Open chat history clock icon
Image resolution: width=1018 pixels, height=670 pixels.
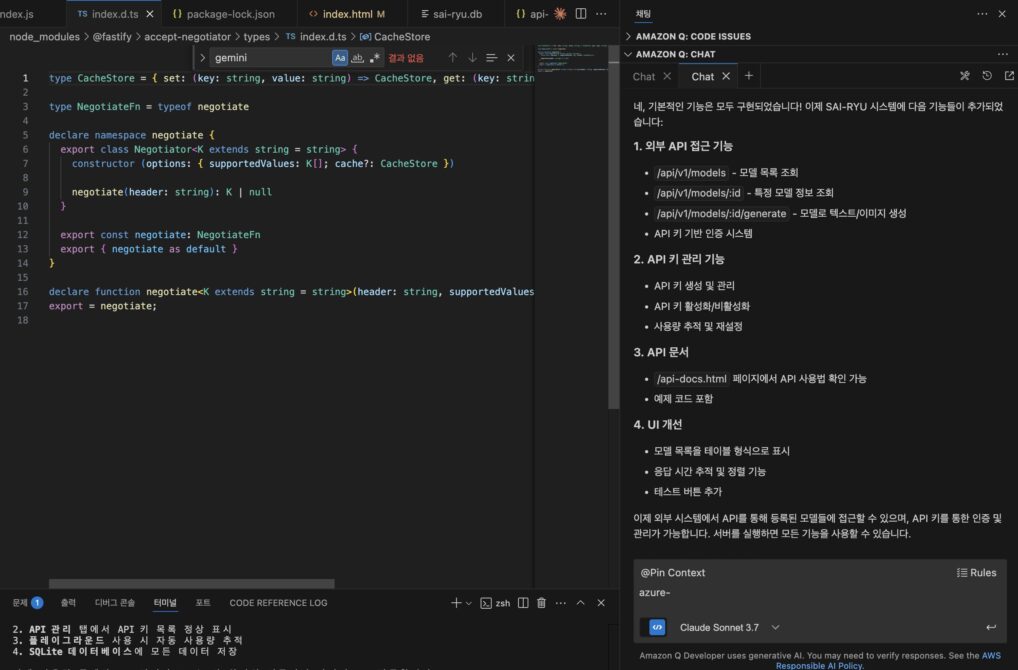tap(987, 76)
